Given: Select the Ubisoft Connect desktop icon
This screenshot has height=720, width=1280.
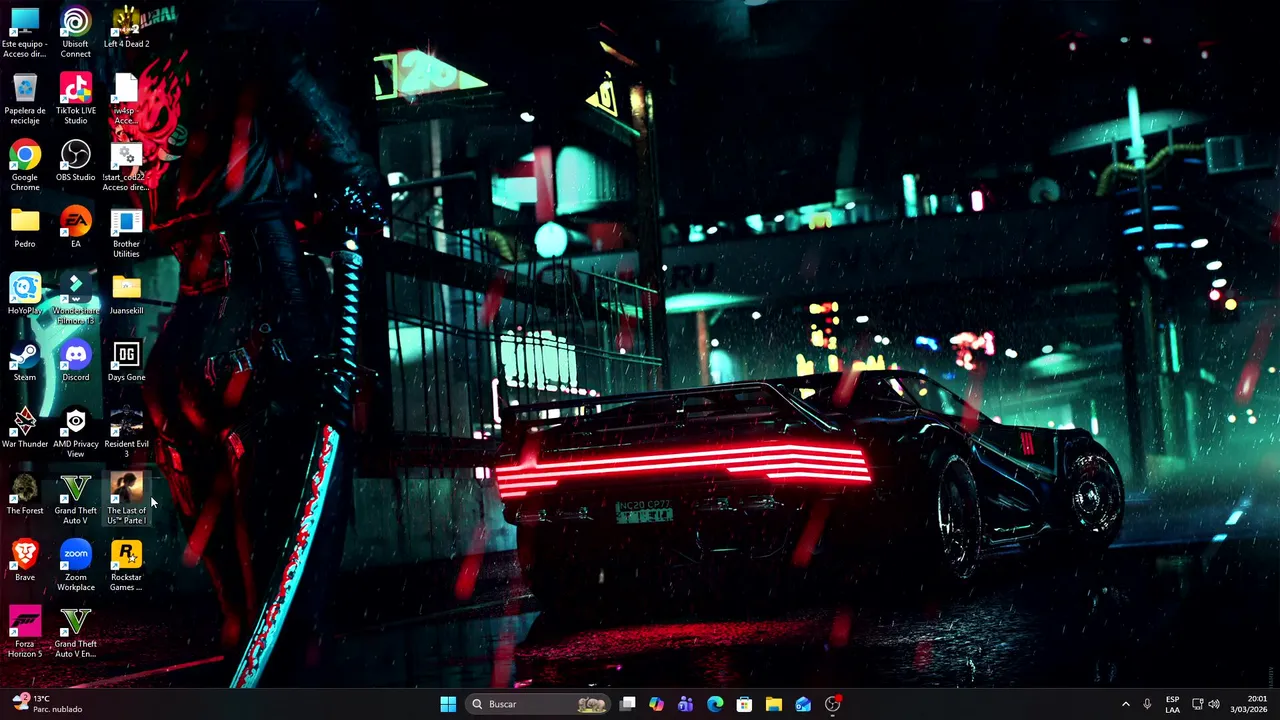Looking at the screenshot, I should point(76,31).
